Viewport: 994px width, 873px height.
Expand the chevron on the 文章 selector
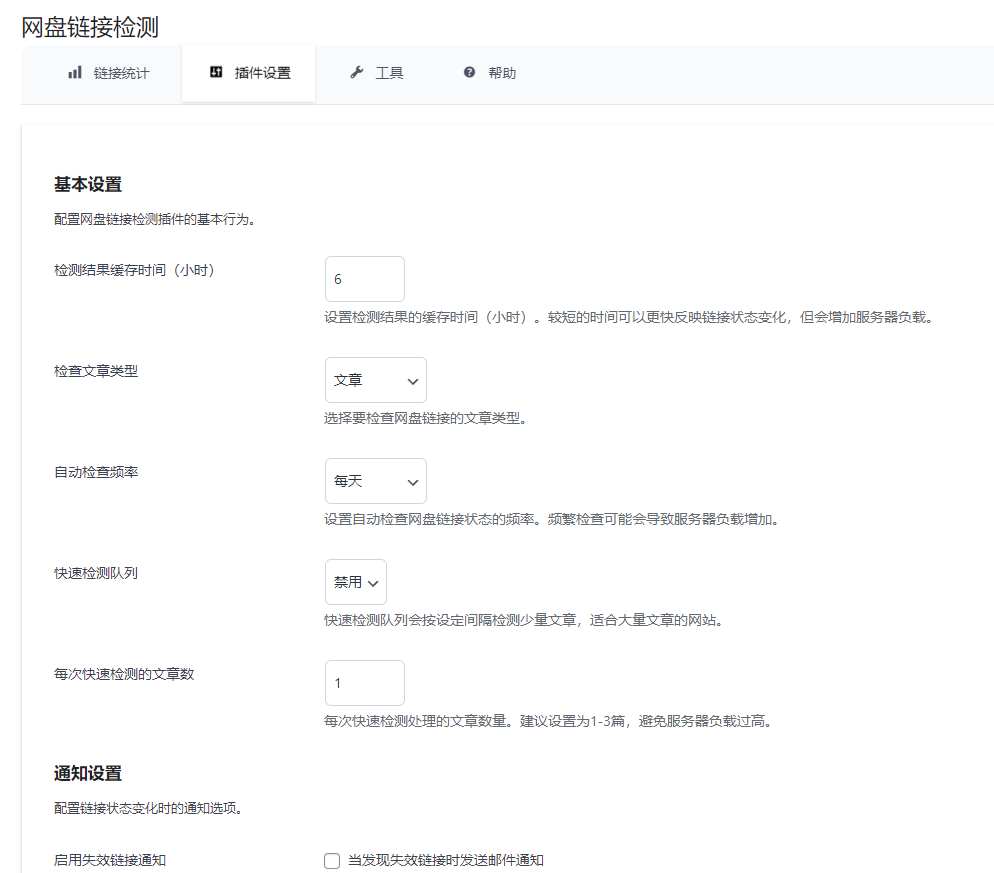tap(412, 380)
